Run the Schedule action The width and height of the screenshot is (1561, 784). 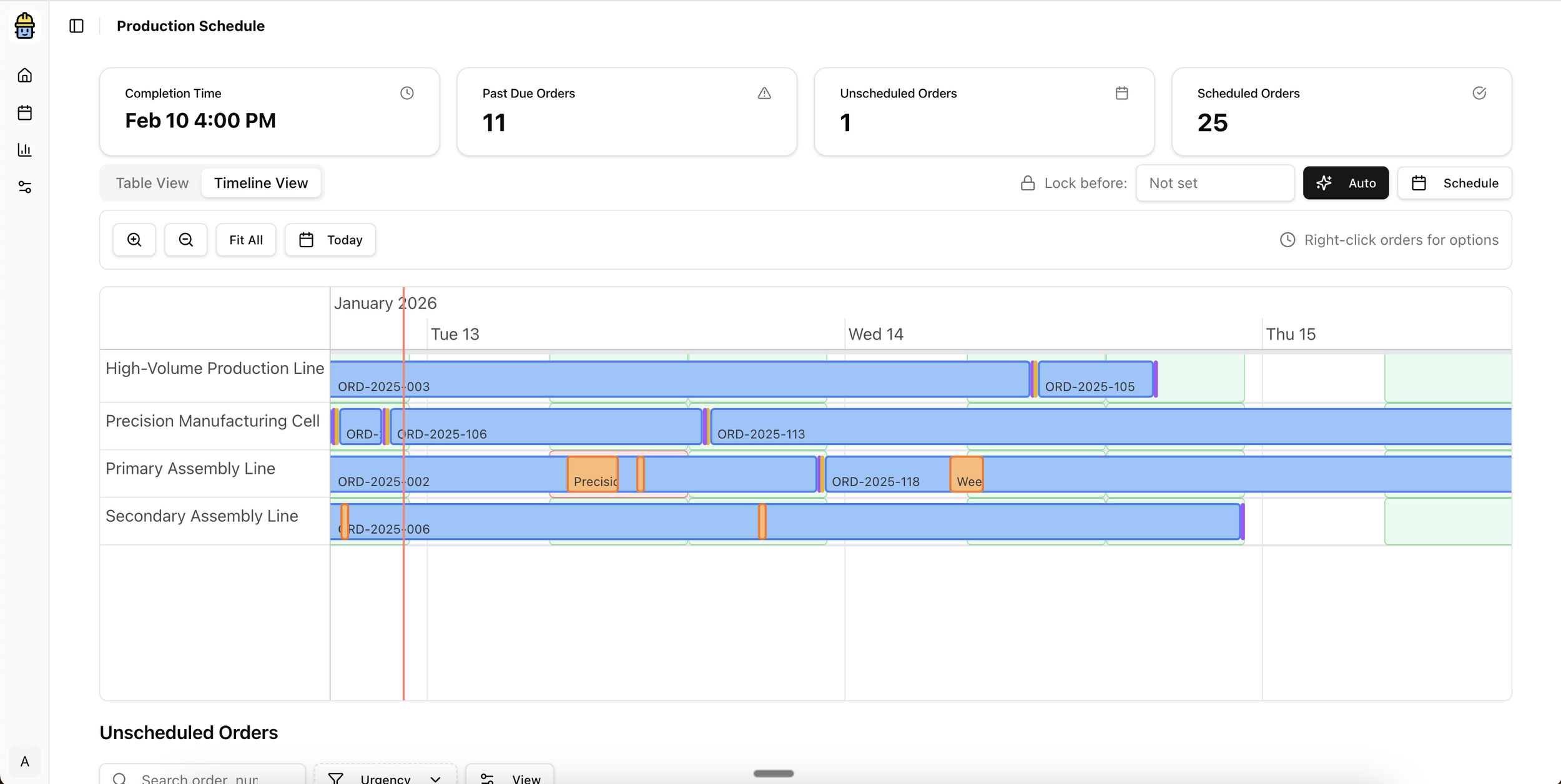(1455, 182)
